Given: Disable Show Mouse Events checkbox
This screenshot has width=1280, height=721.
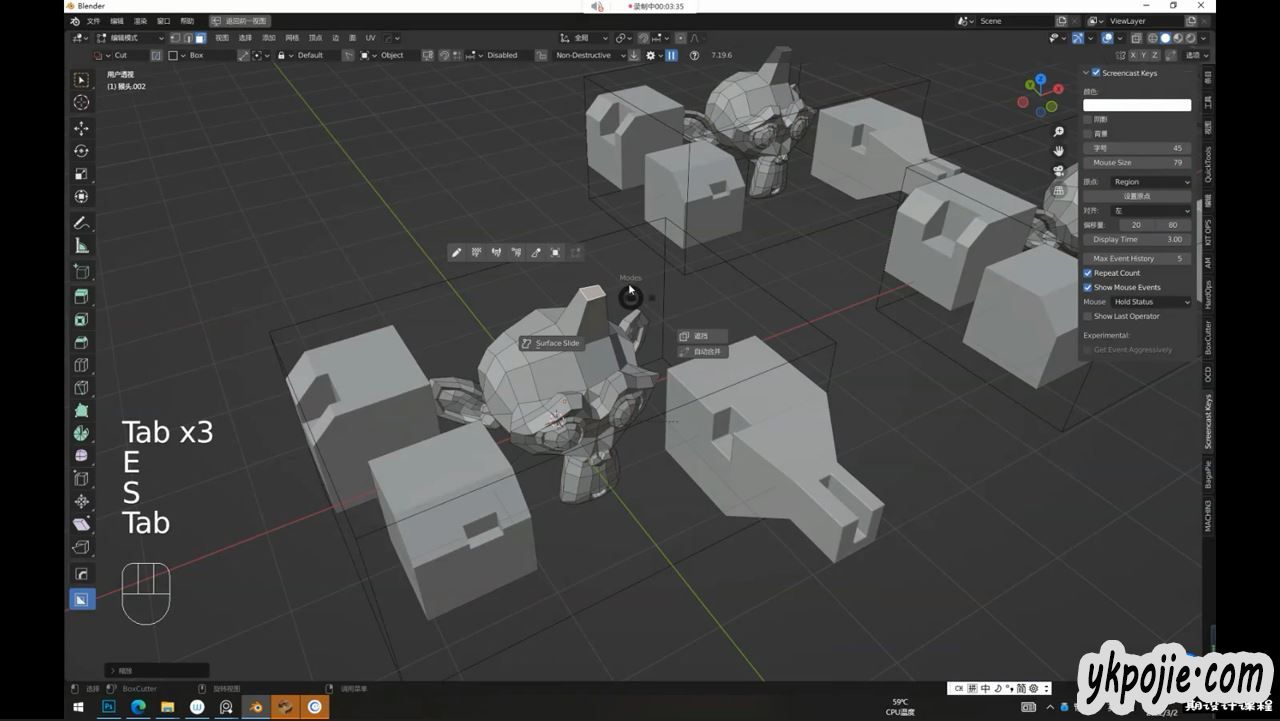Looking at the screenshot, I should click(1088, 287).
